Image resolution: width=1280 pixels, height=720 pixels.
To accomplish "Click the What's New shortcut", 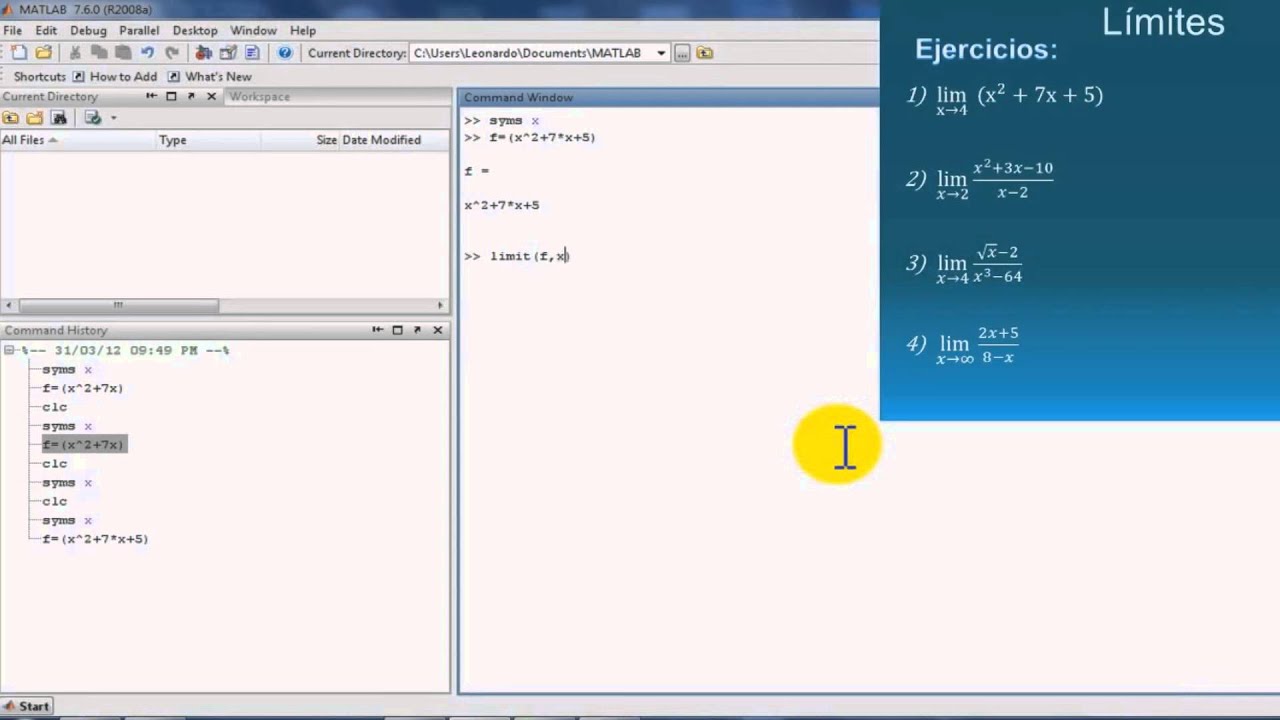I will click(x=209, y=77).
